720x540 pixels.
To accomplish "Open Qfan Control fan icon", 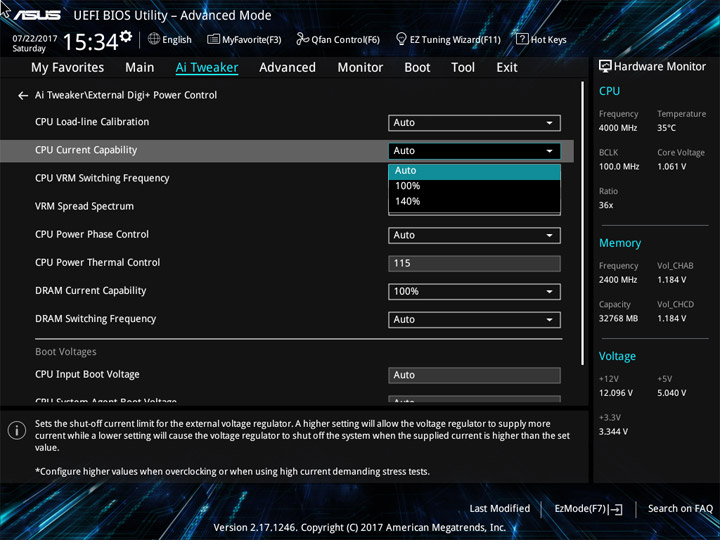I will pos(302,39).
